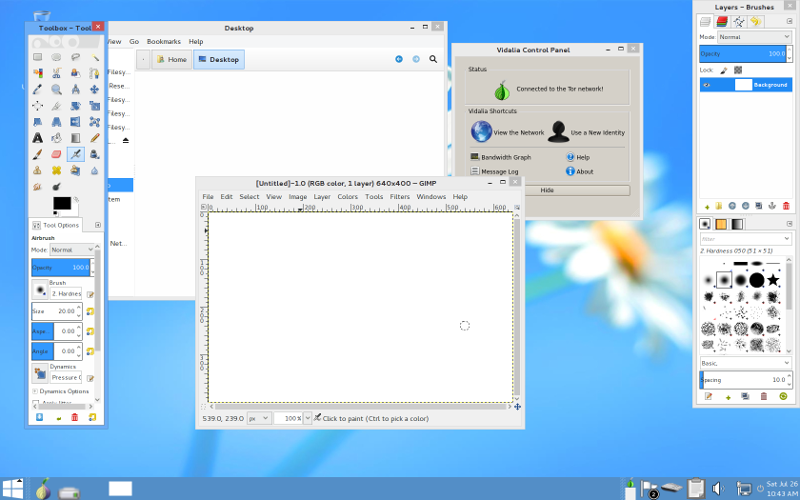Delete the layer using the red trash icon

[786, 205]
